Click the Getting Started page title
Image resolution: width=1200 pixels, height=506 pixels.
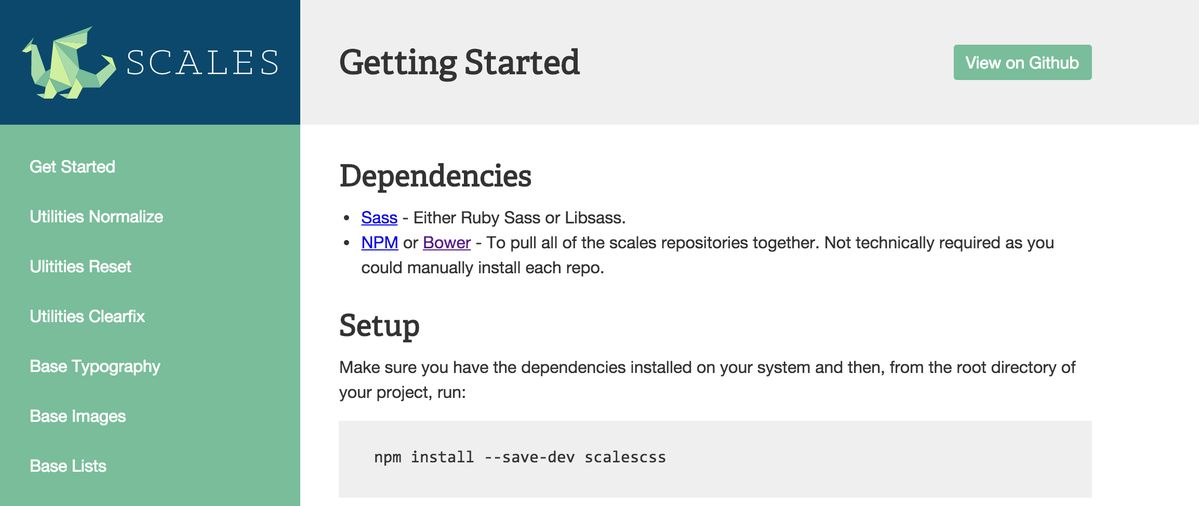tap(459, 62)
